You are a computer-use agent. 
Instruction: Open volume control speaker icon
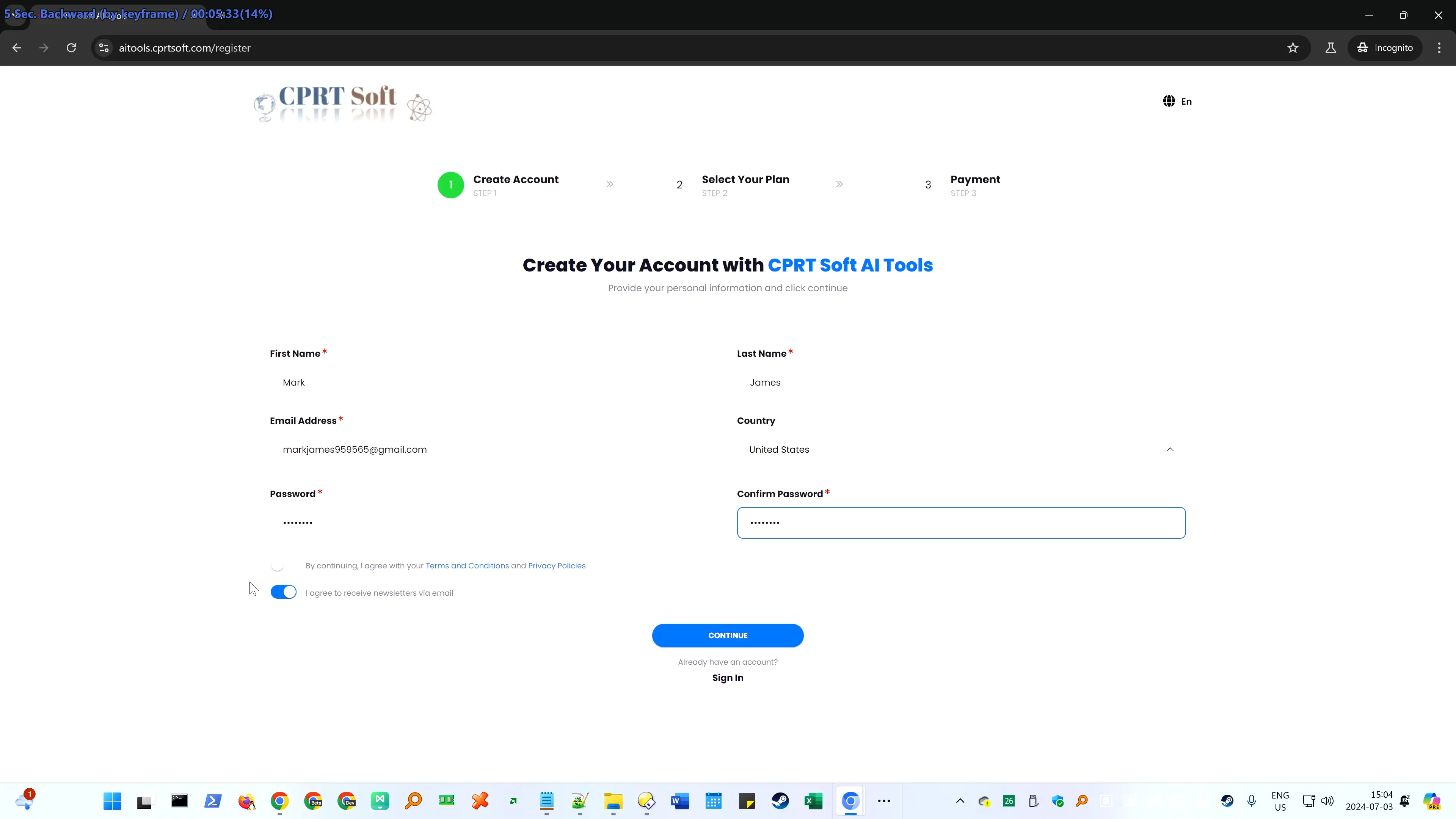pyautogui.click(x=1327, y=801)
